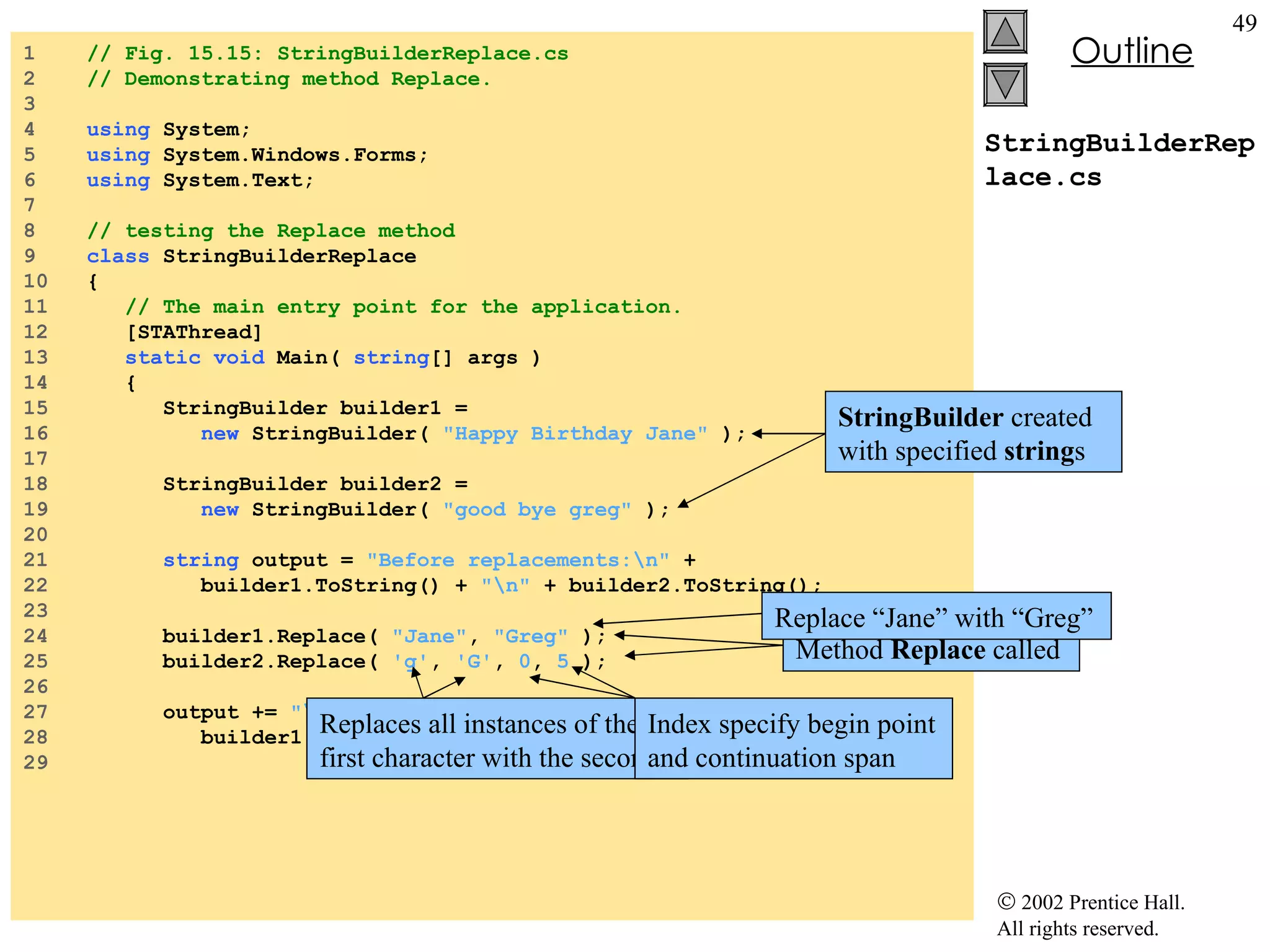Click the comment 'Fig. 15.15: StringBuilderReplace.cs'
1270x952 pixels.
pyautogui.click(x=327, y=53)
